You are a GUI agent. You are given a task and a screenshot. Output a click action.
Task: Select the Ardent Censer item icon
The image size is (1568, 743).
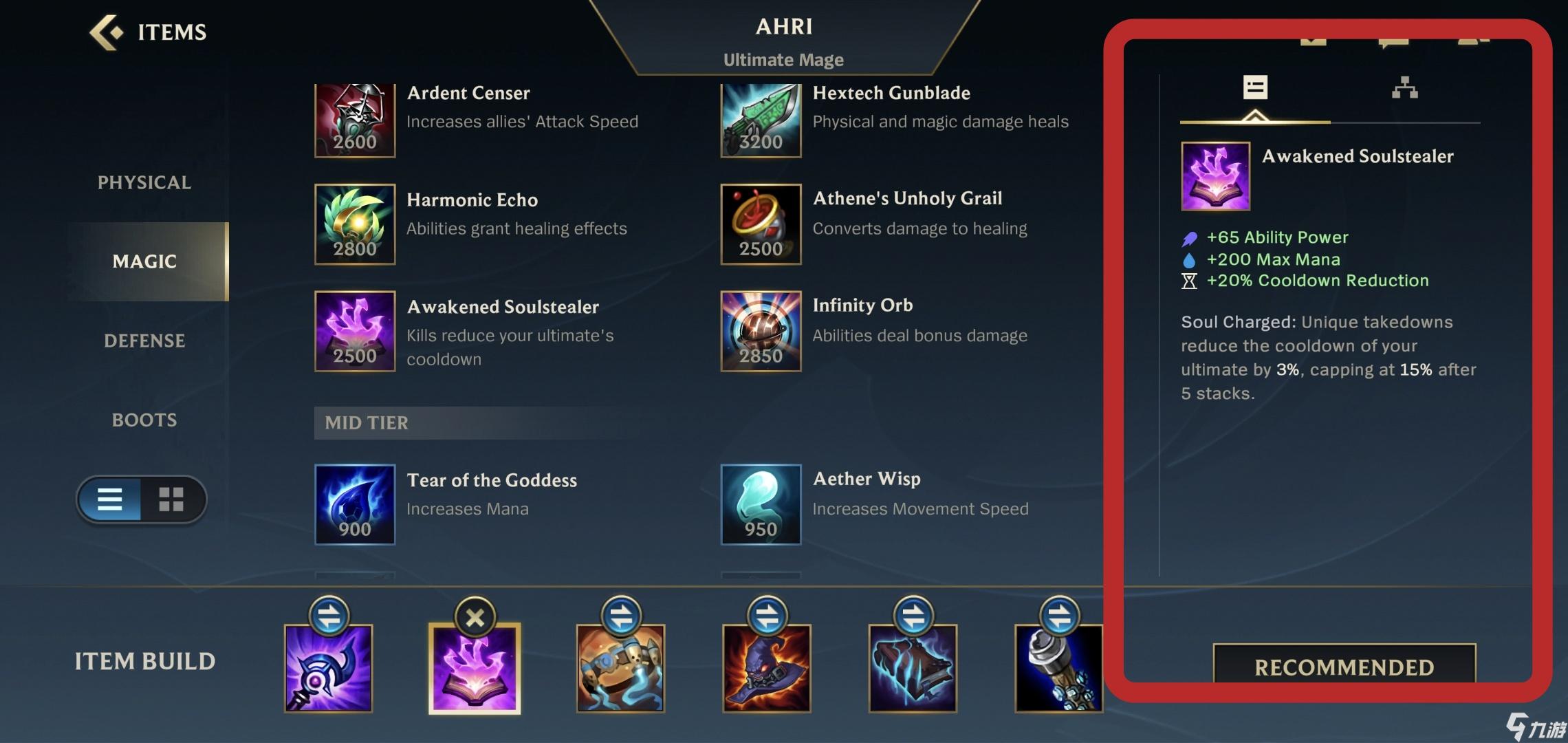355,120
